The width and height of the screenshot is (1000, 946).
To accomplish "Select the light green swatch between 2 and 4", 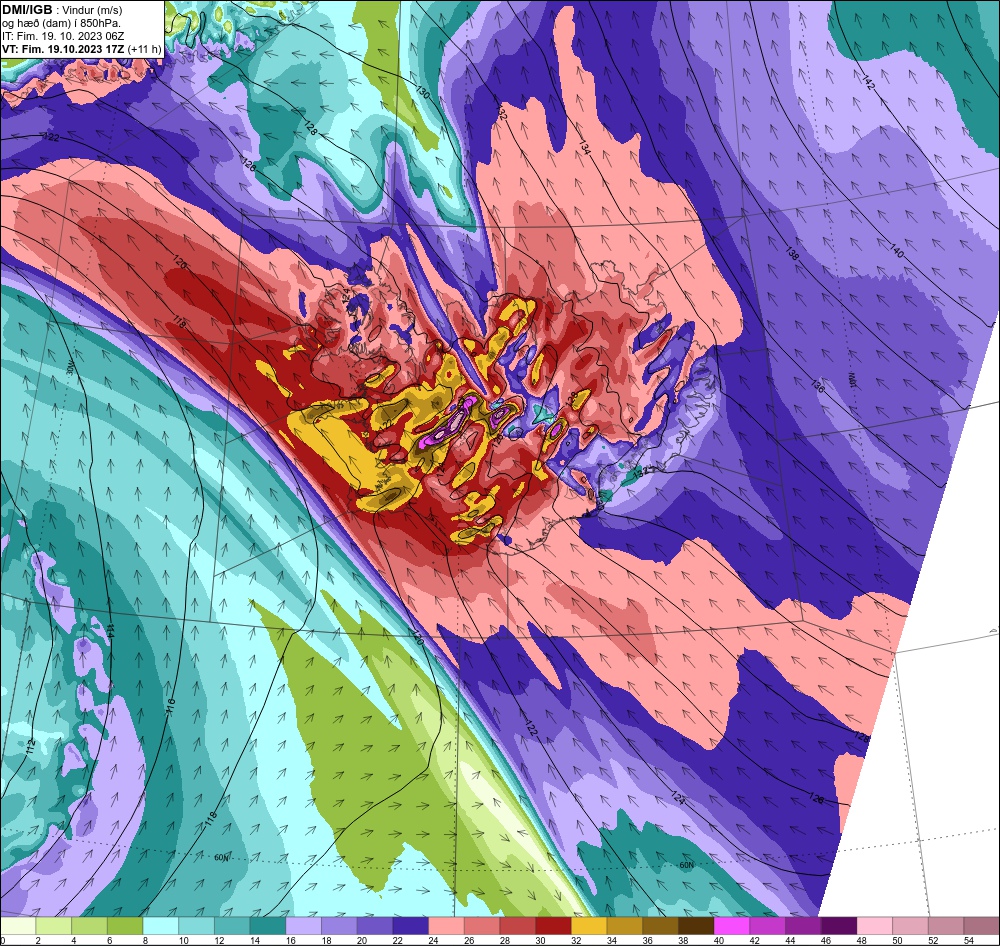I will click(54, 926).
